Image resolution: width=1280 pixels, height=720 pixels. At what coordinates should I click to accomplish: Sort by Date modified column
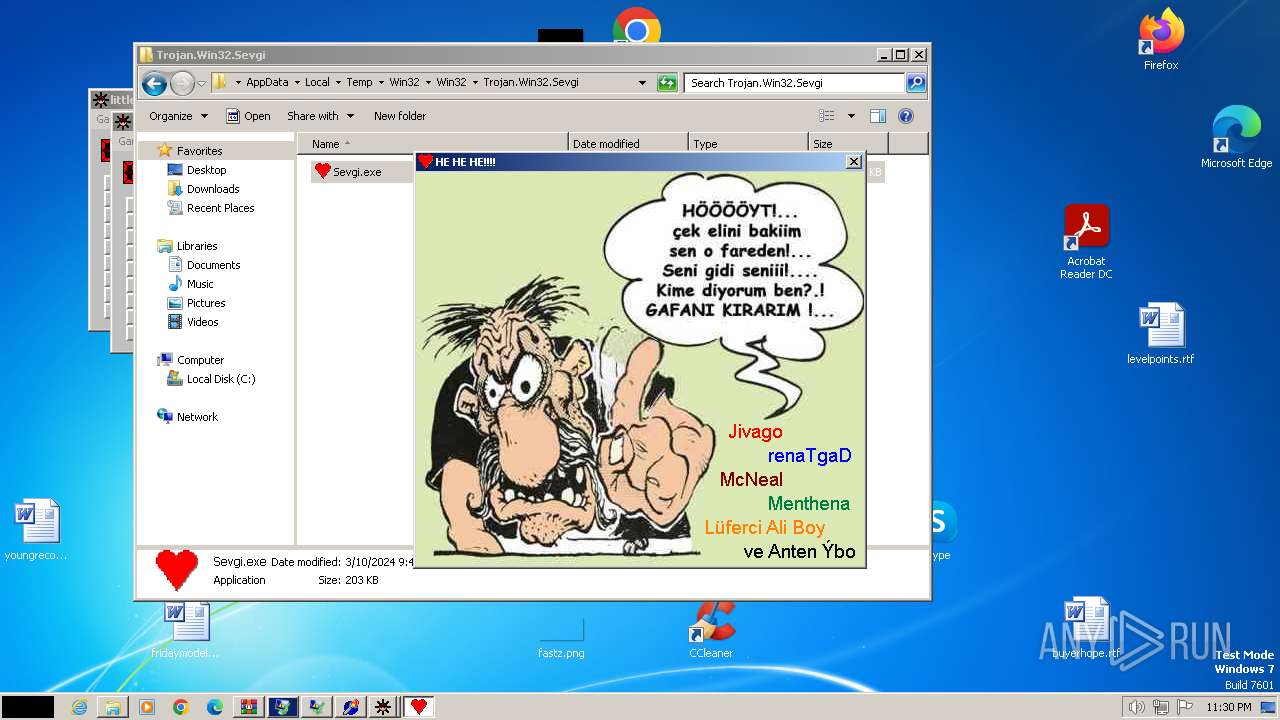pos(628,144)
